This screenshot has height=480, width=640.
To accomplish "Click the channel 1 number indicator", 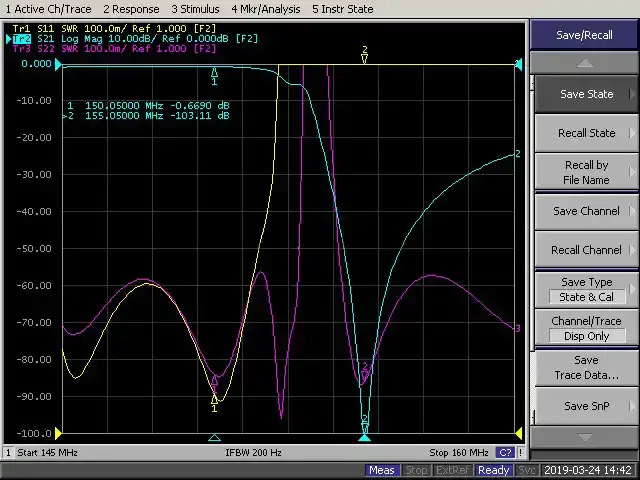I will (8, 453).
